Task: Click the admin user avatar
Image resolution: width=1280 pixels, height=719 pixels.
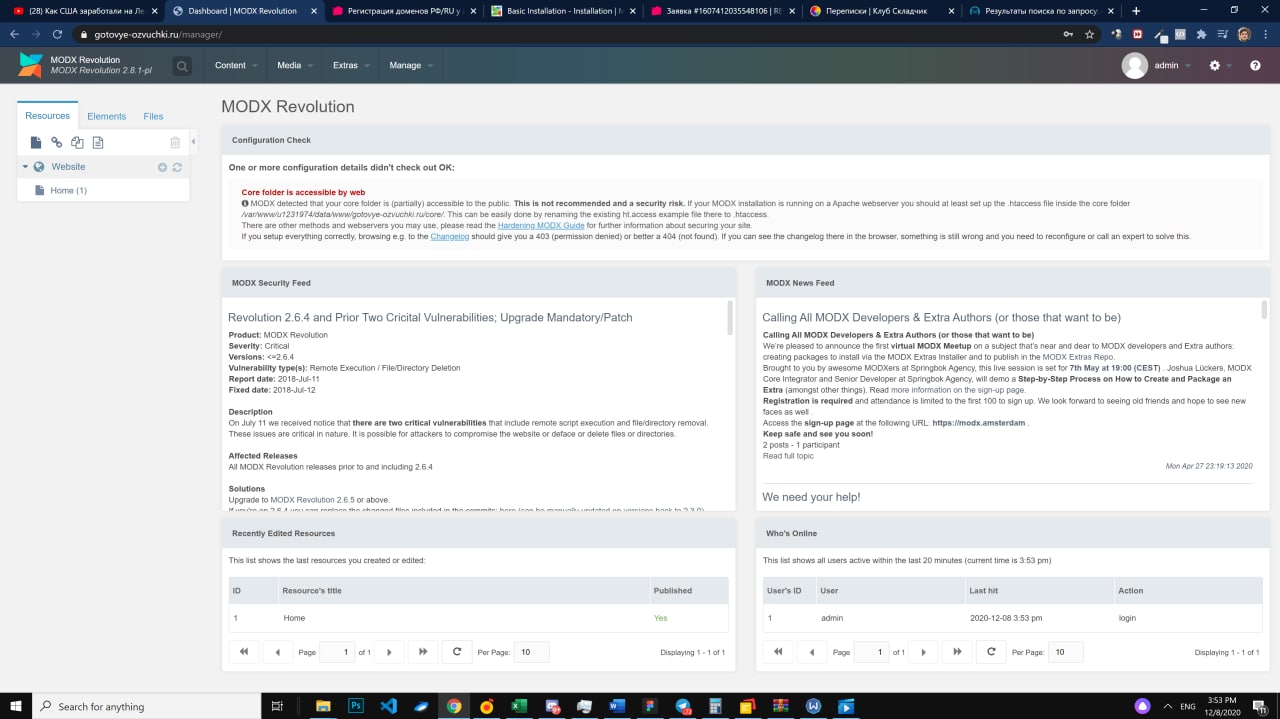Action: 1135,66
